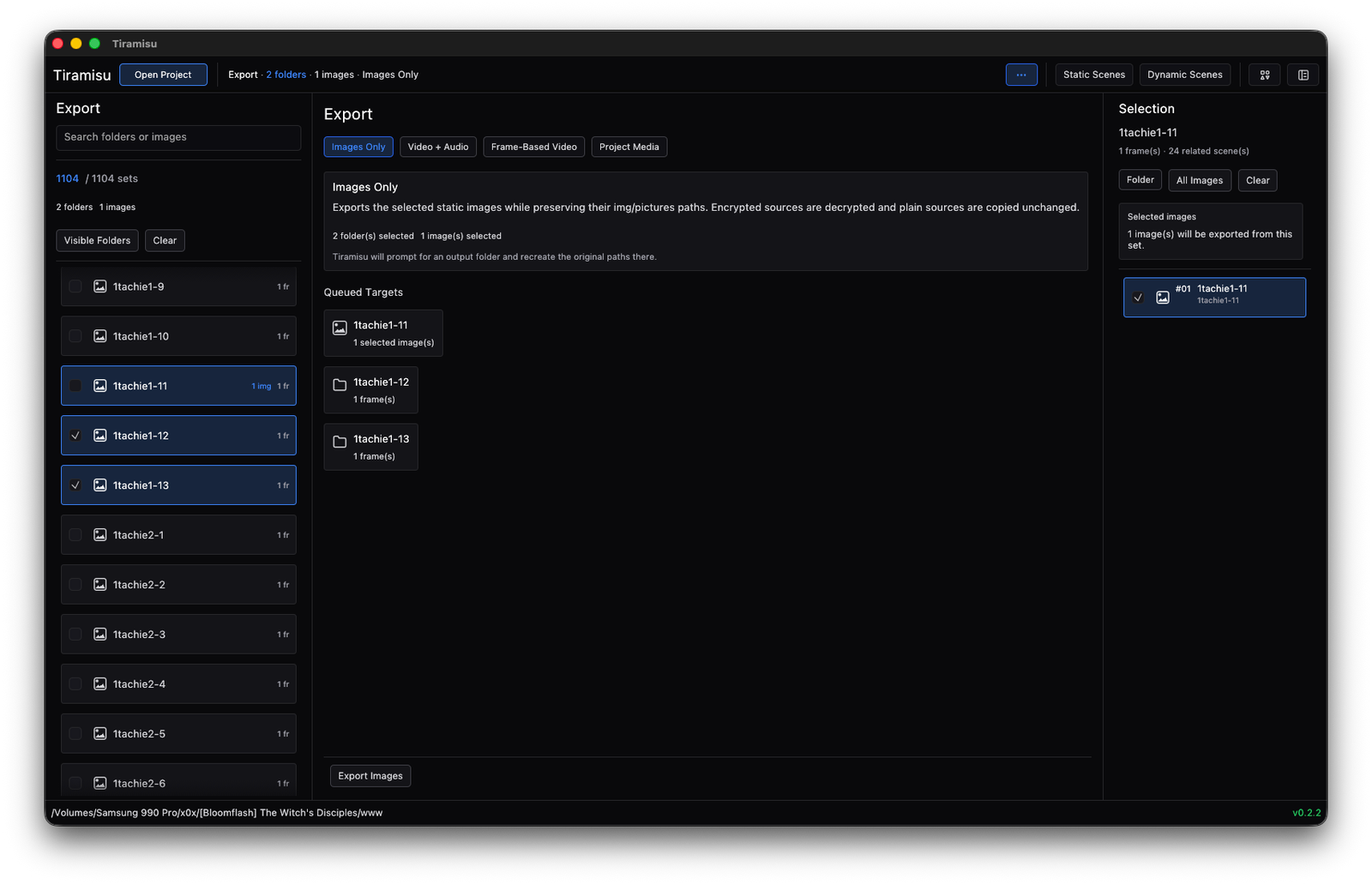The height and width of the screenshot is (885, 1372).
Task: Clear the Selection panel images
Action: click(1258, 180)
